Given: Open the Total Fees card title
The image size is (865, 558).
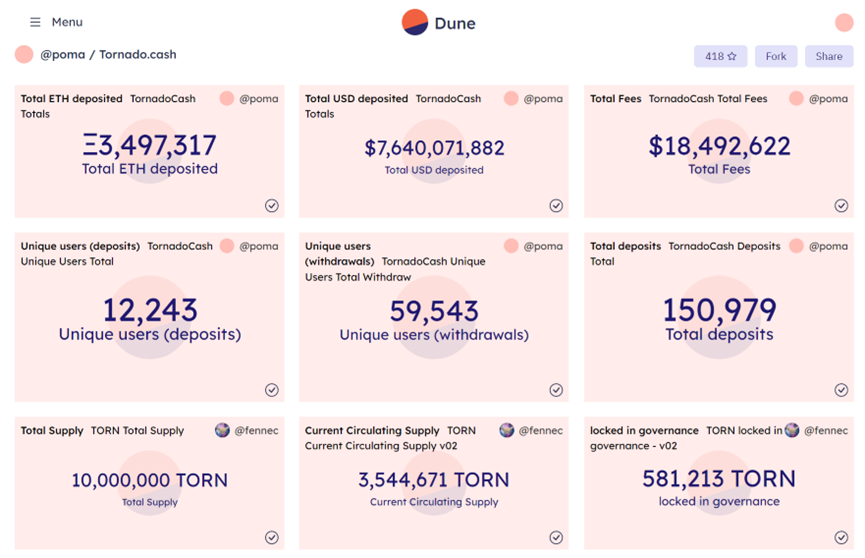Looking at the screenshot, I should coord(616,99).
